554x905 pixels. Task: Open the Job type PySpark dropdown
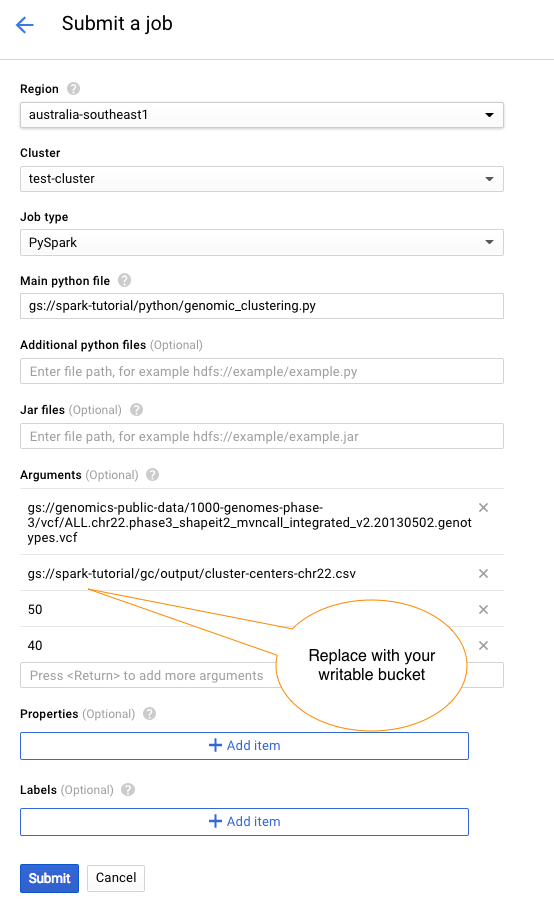tap(262, 242)
